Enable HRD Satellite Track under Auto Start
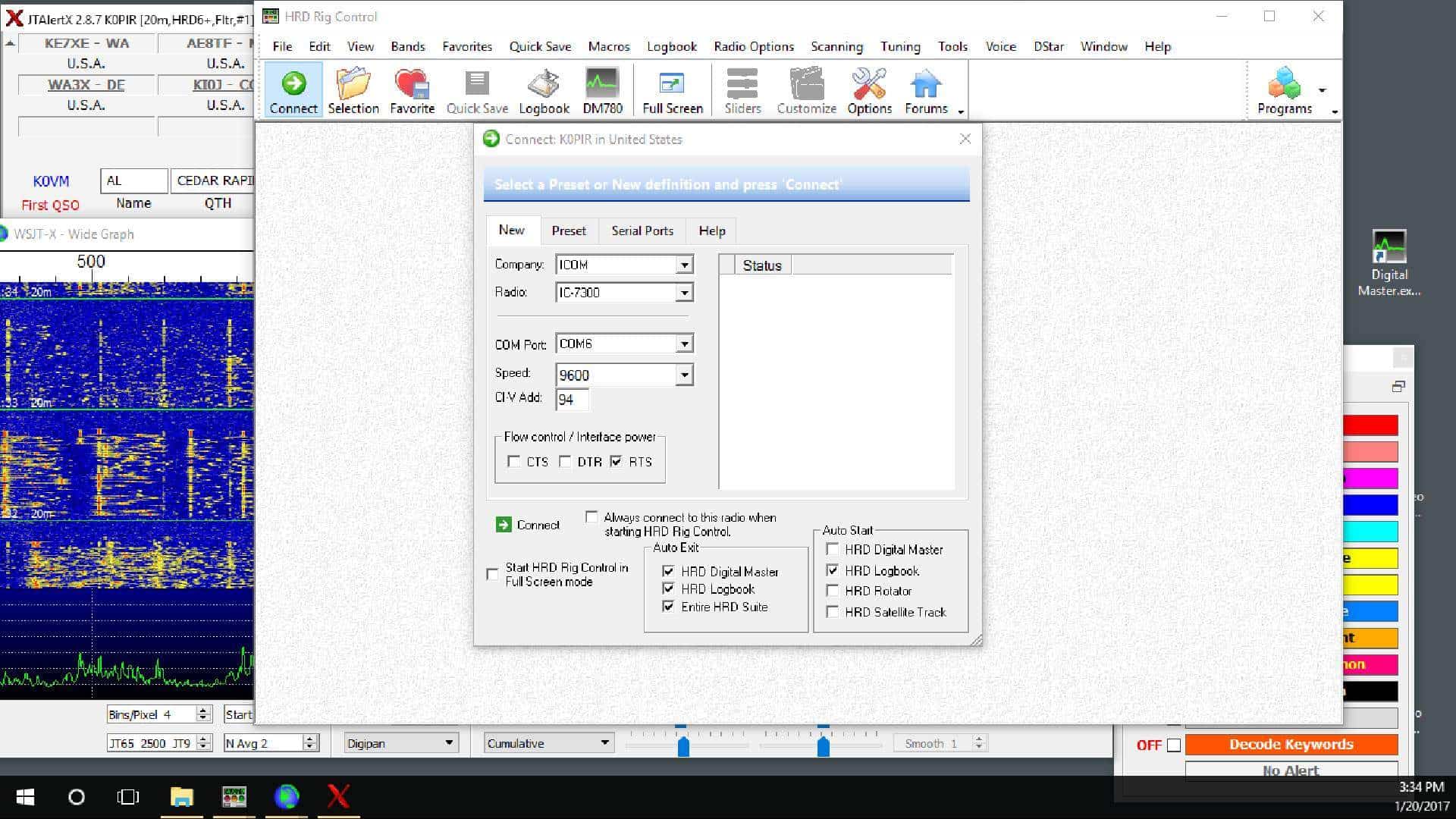Viewport: 1456px width, 819px height. 833,612
